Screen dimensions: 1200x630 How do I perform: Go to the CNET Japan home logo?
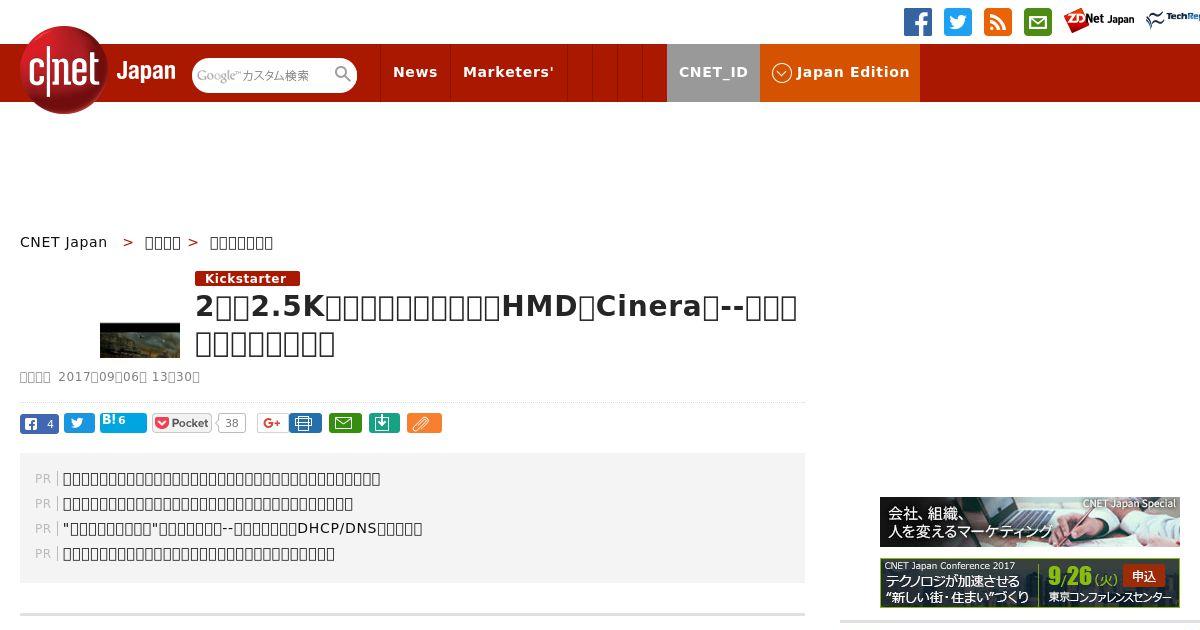[x=97, y=71]
